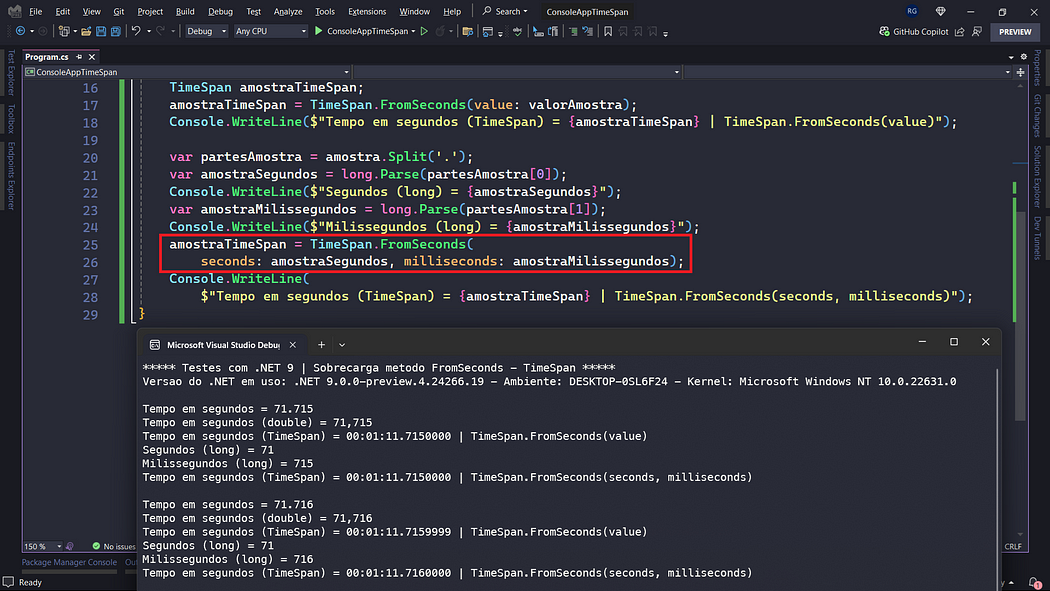
Task: Expand ConsoleAppTimeSpan startup project dropdown arrow
Action: click(x=413, y=31)
